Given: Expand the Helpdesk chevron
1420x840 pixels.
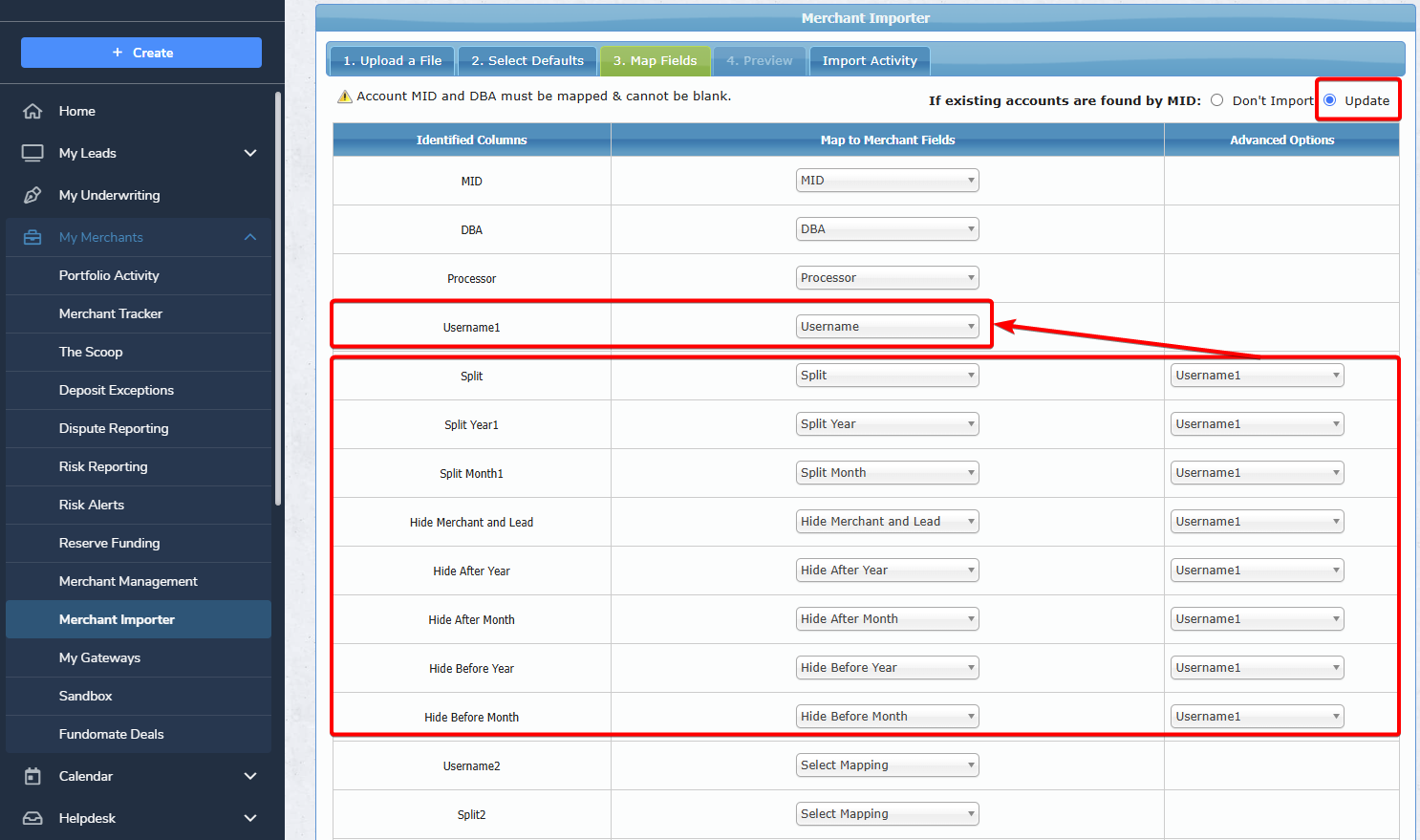Looking at the screenshot, I should click(250, 818).
